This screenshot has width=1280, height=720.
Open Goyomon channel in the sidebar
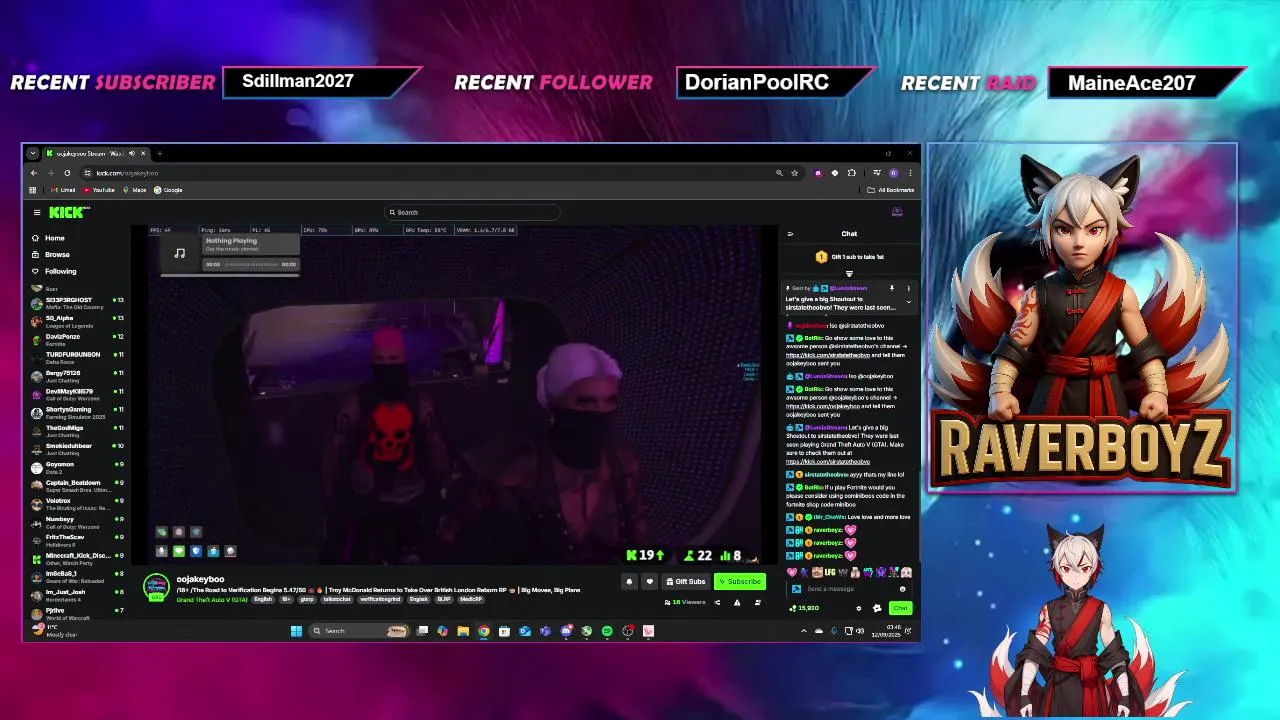click(x=77, y=467)
